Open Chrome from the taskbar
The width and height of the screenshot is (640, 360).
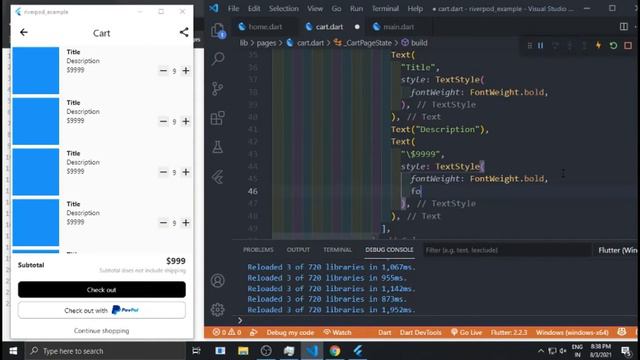[x=335, y=351]
